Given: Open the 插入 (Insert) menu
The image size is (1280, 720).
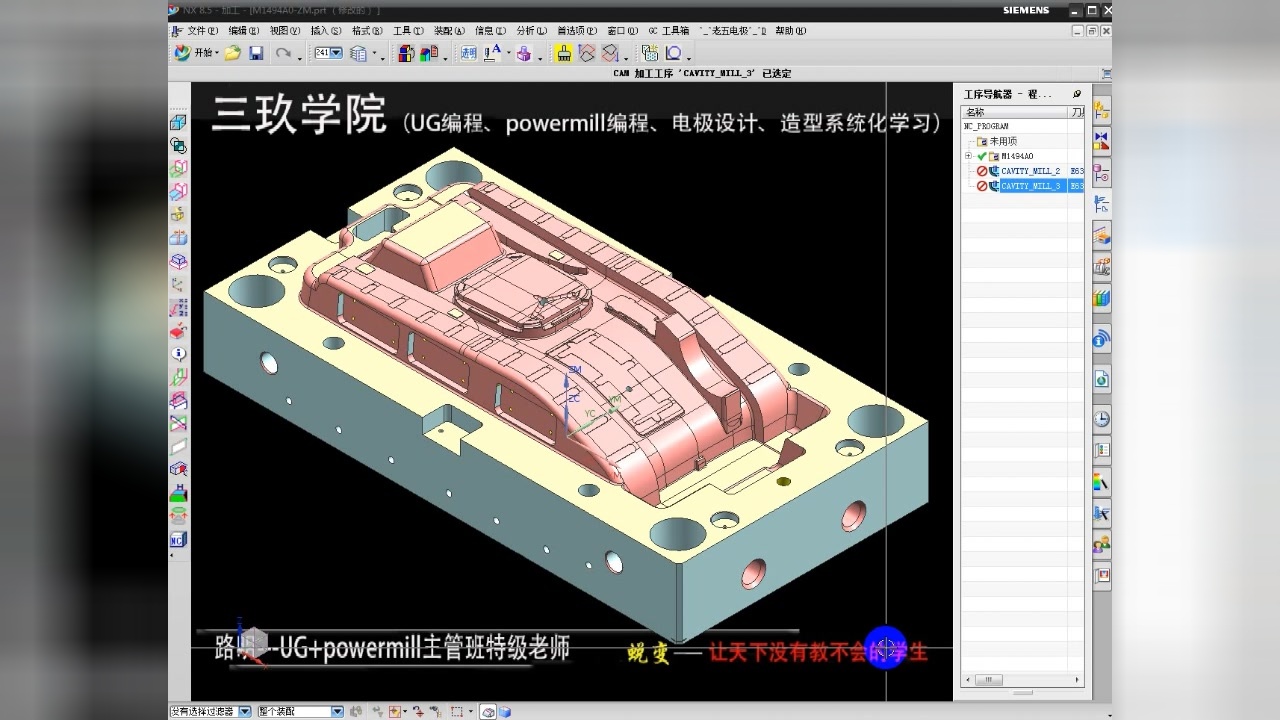Looking at the screenshot, I should [x=326, y=31].
